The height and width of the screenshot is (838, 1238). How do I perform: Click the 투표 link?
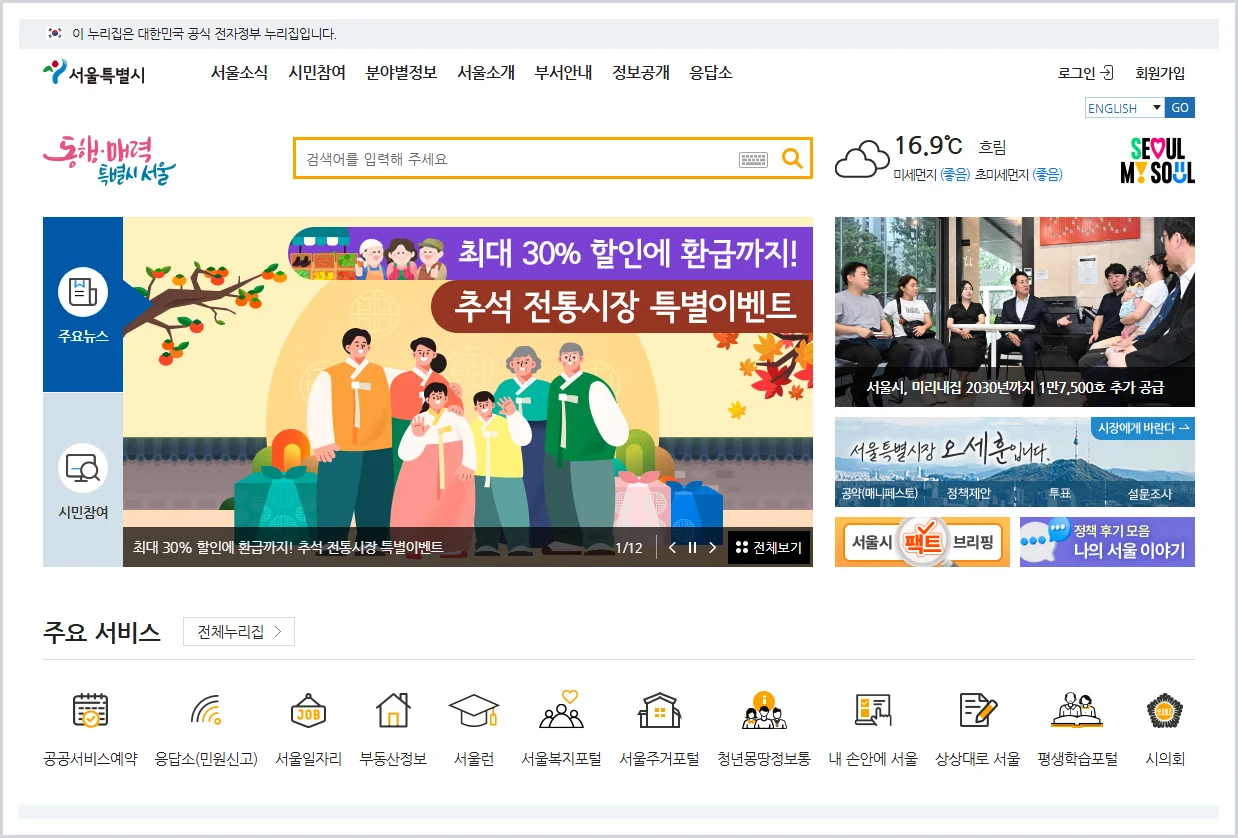[1060, 494]
